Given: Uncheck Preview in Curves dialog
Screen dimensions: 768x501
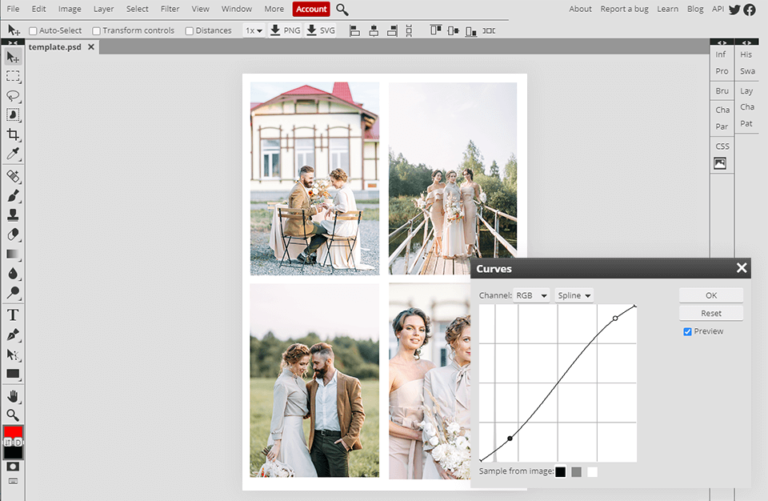Looking at the screenshot, I should (x=687, y=332).
